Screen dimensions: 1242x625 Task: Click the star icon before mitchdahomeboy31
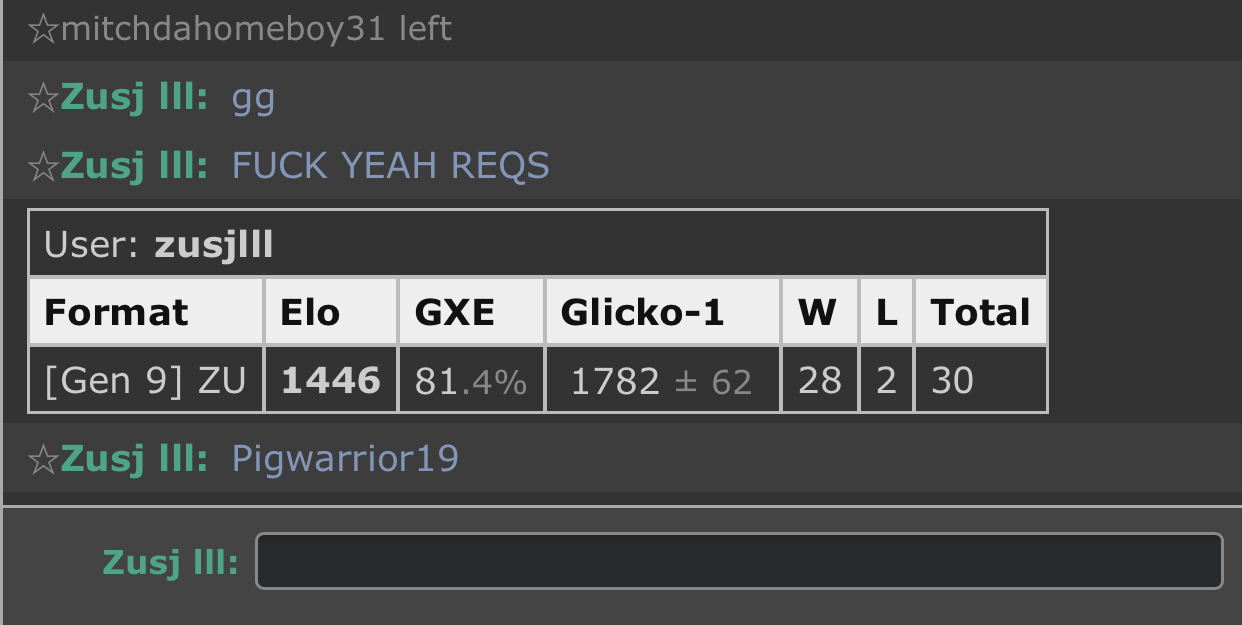(43, 30)
